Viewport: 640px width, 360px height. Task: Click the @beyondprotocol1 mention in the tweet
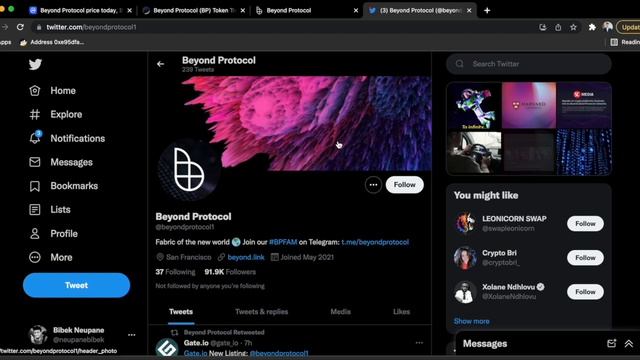point(279,353)
